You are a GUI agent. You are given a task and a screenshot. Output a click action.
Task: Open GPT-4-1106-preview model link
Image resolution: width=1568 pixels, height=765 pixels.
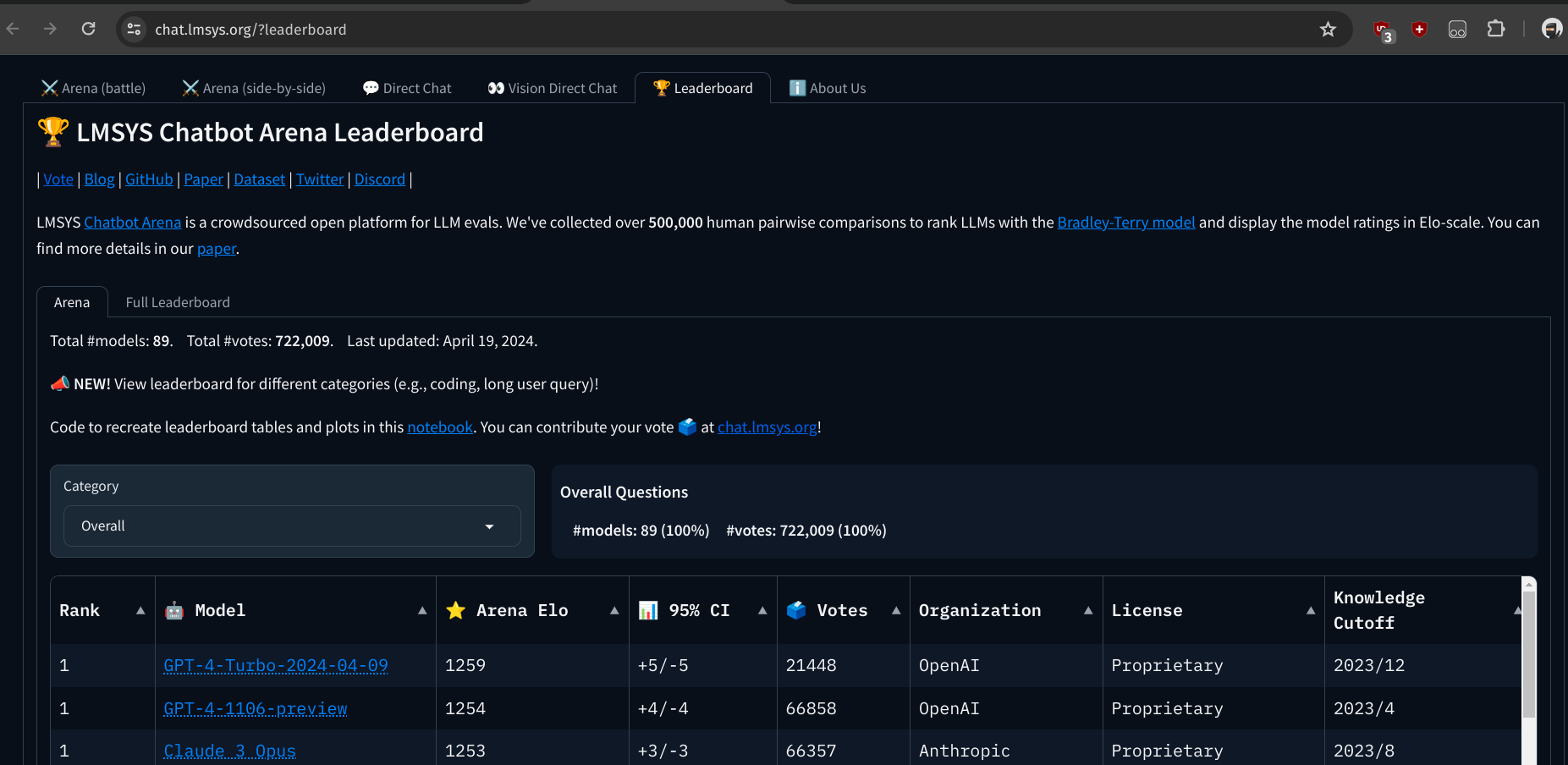[256, 708]
